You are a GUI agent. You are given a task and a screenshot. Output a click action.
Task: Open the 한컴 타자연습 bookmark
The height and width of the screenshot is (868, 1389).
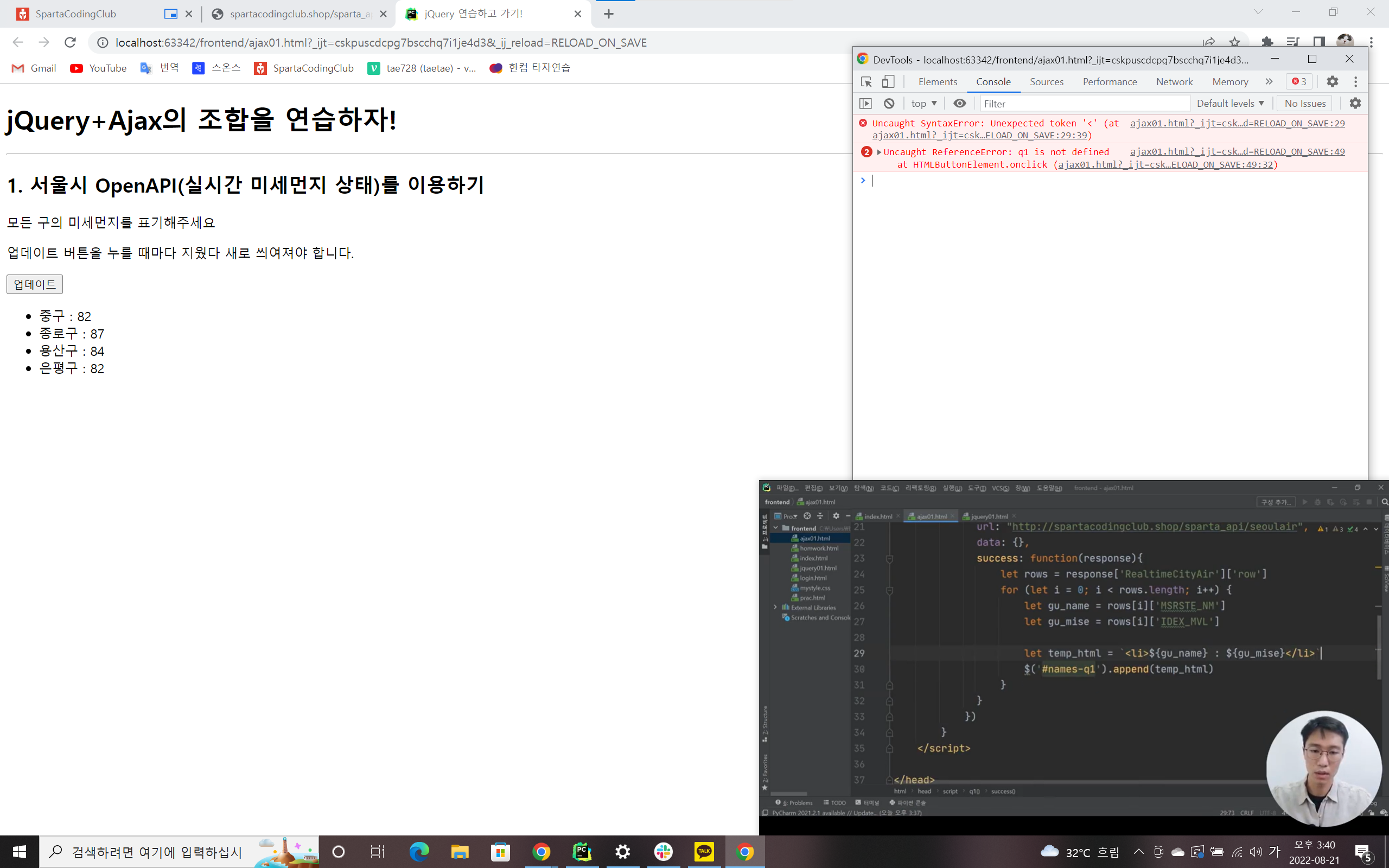point(529,68)
